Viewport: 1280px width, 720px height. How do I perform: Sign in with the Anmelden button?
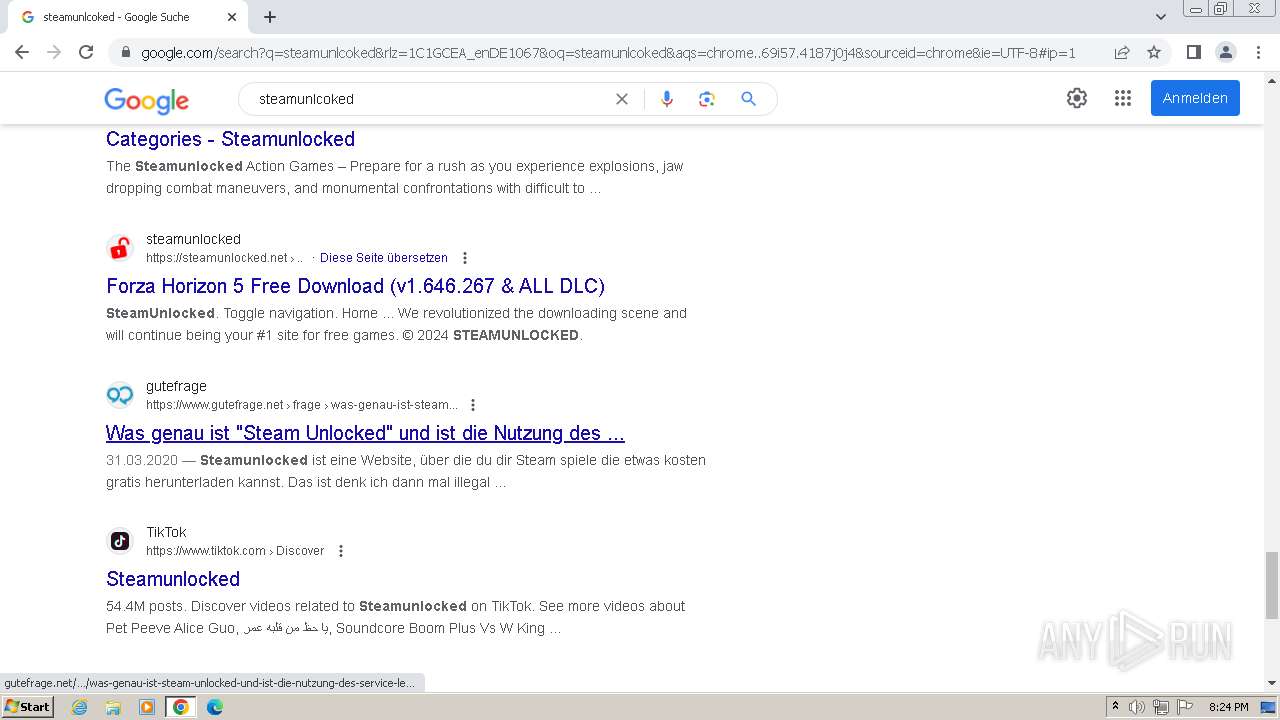pos(1195,98)
